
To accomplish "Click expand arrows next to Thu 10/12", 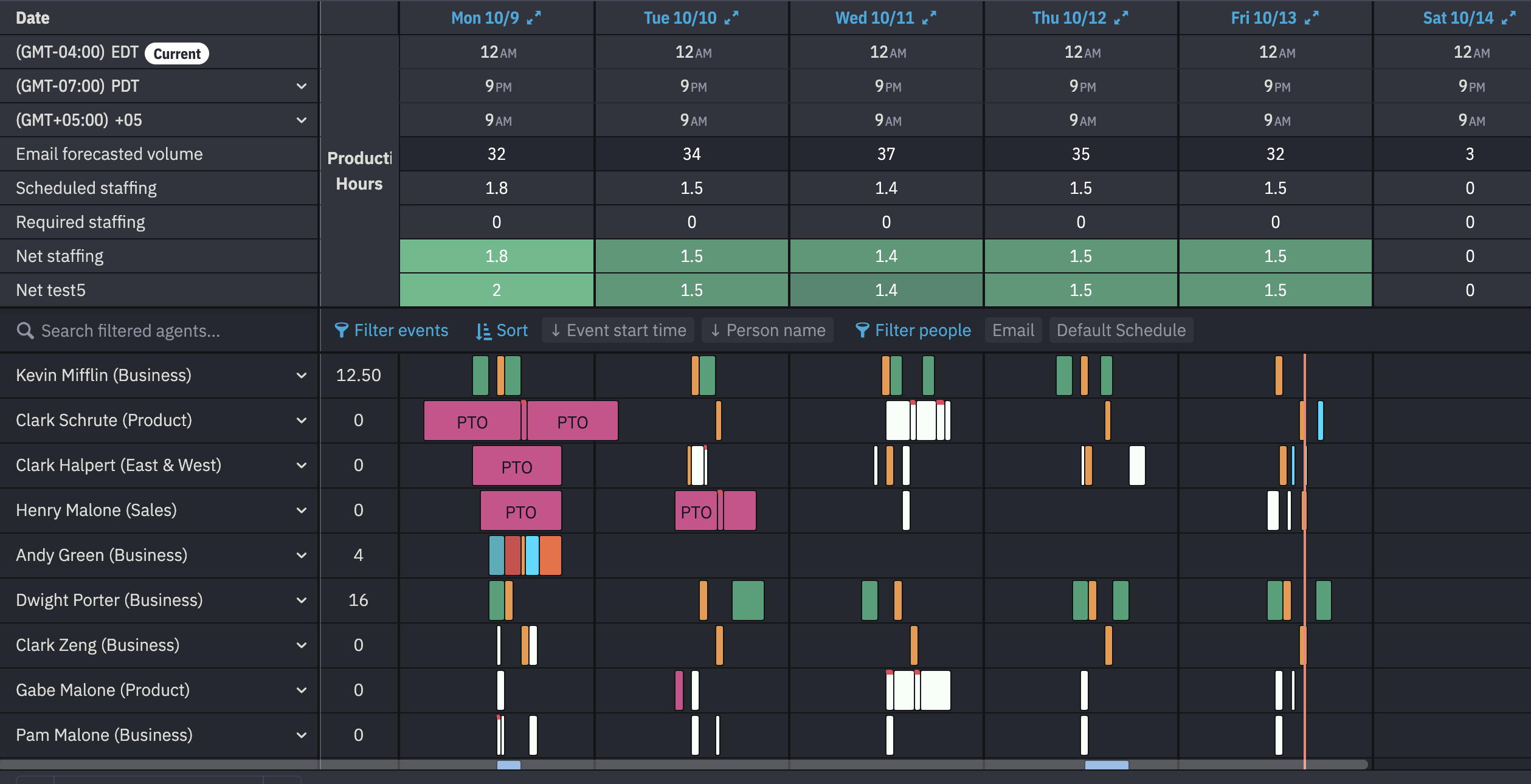I will pyautogui.click(x=1121, y=18).
